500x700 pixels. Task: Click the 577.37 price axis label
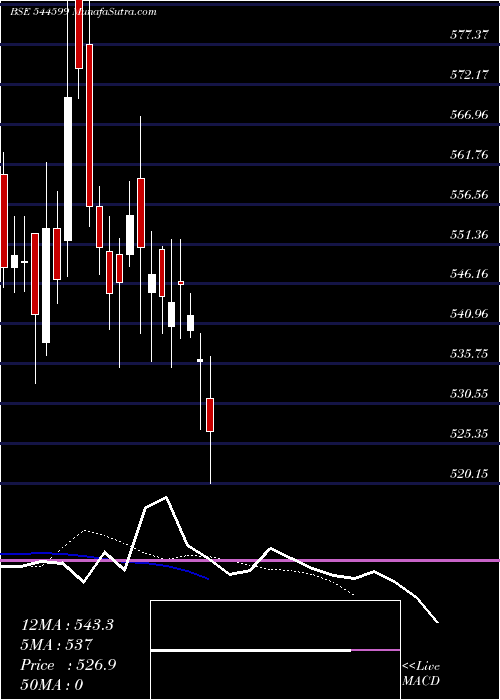tap(469, 35)
